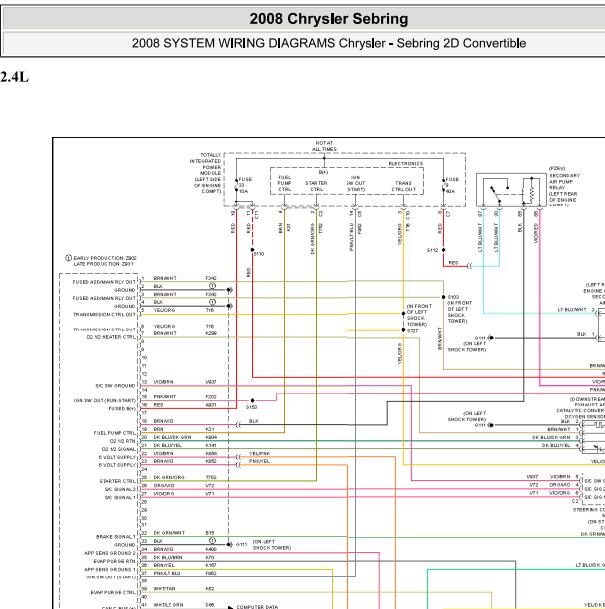Click the "YEL/PNK" wire label near pin 22
This screenshot has width=605, height=609.
click(x=259, y=453)
